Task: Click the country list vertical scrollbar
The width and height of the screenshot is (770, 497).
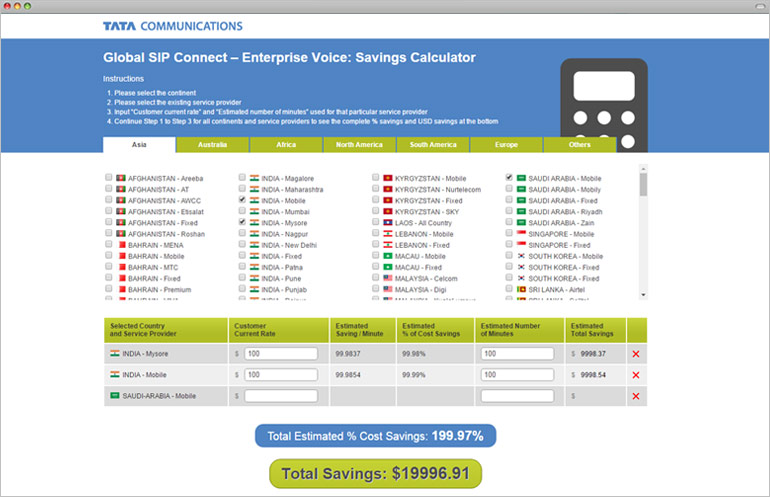Action: point(643,230)
